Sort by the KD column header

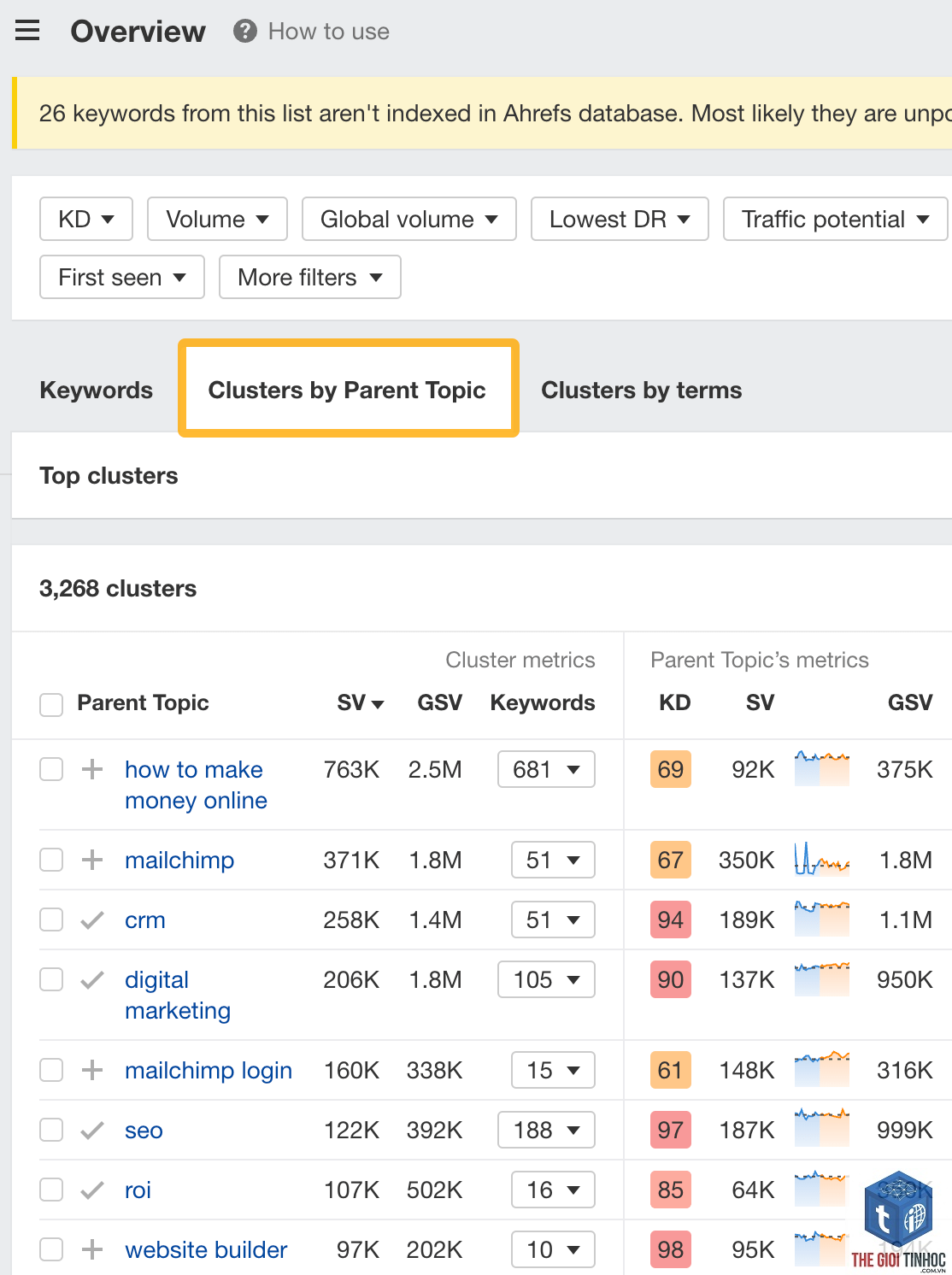click(674, 702)
